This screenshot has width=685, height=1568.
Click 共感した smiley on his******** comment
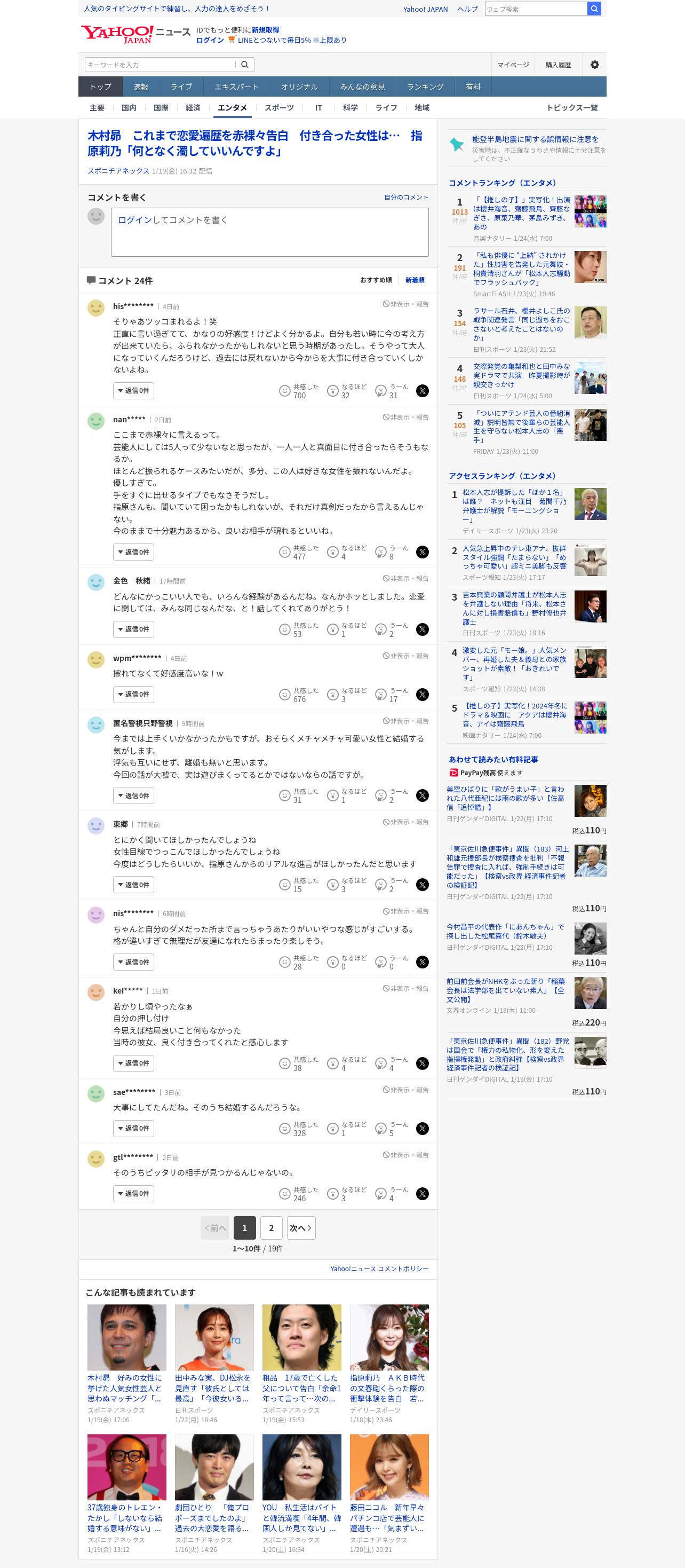[x=284, y=391]
